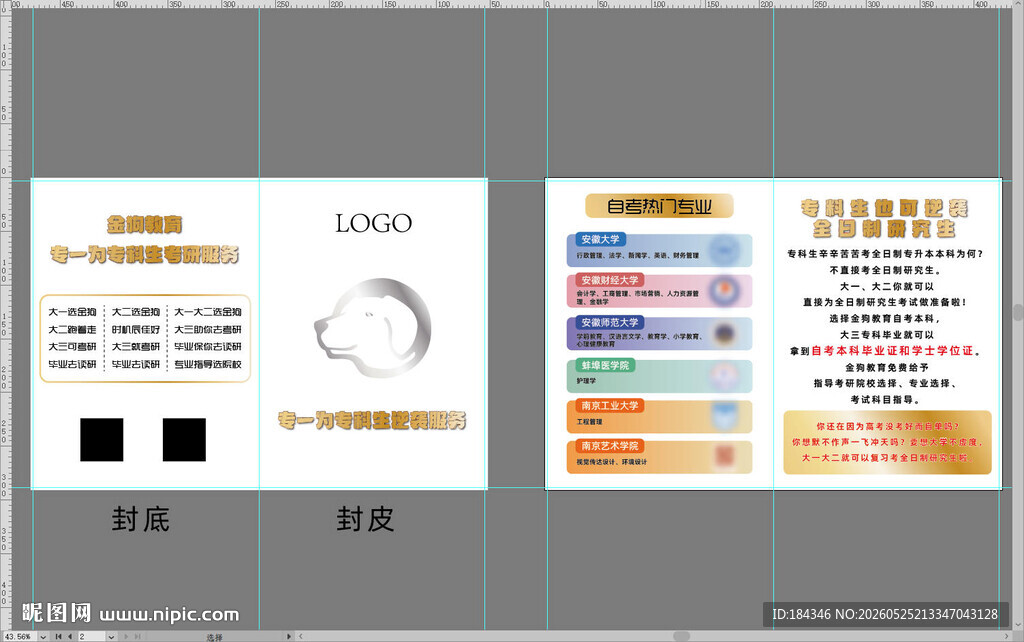Image resolution: width=1024 pixels, height=642 pixels.
Task: Select the 安徽师范大学 card label
Action: [610, 323]
